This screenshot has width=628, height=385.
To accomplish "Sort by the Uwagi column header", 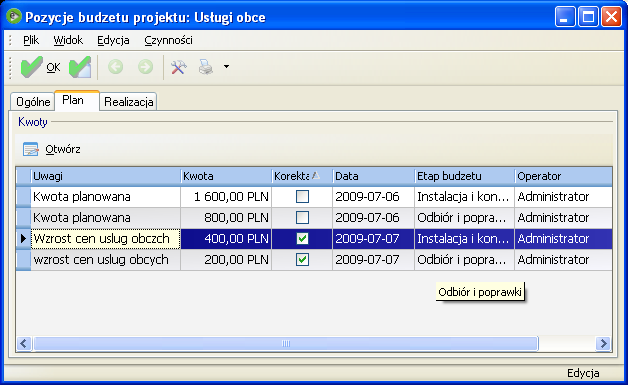I will coord(106,176).
